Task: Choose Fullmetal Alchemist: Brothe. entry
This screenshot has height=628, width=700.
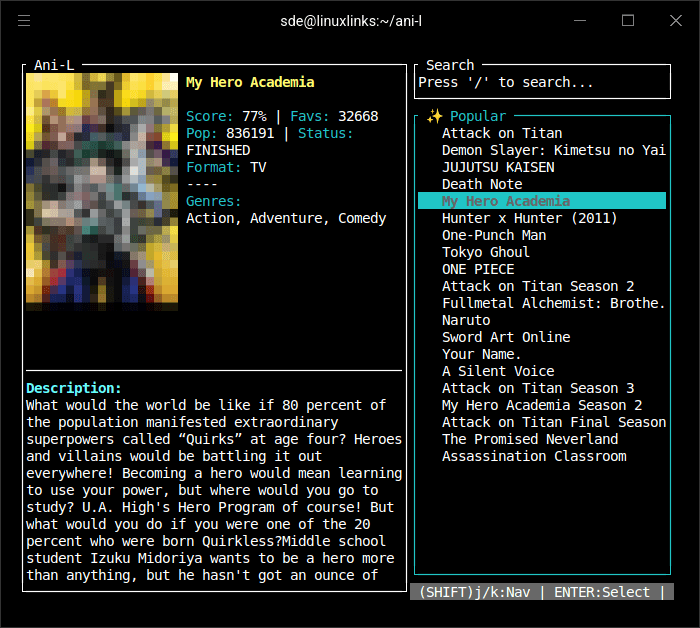Action: (x=554, y=303)
